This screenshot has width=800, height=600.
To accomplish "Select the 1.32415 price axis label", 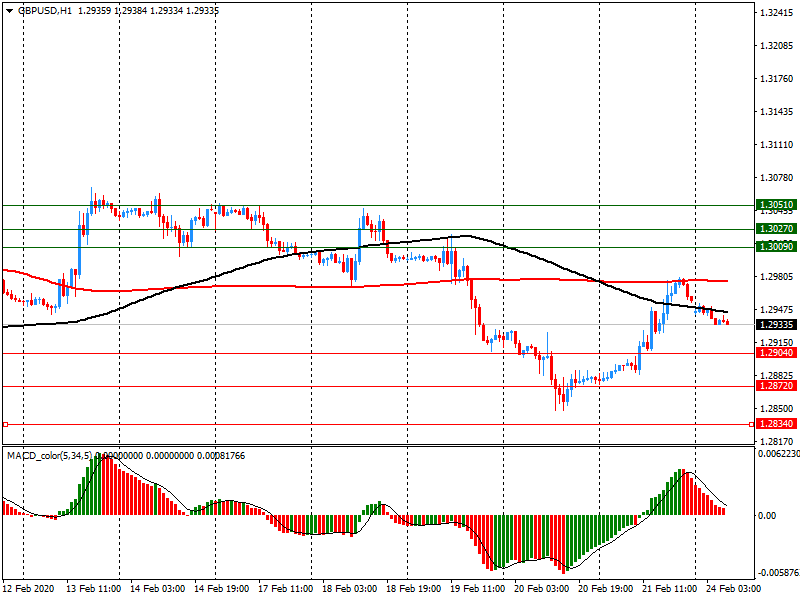I will (x=777, y=13).
